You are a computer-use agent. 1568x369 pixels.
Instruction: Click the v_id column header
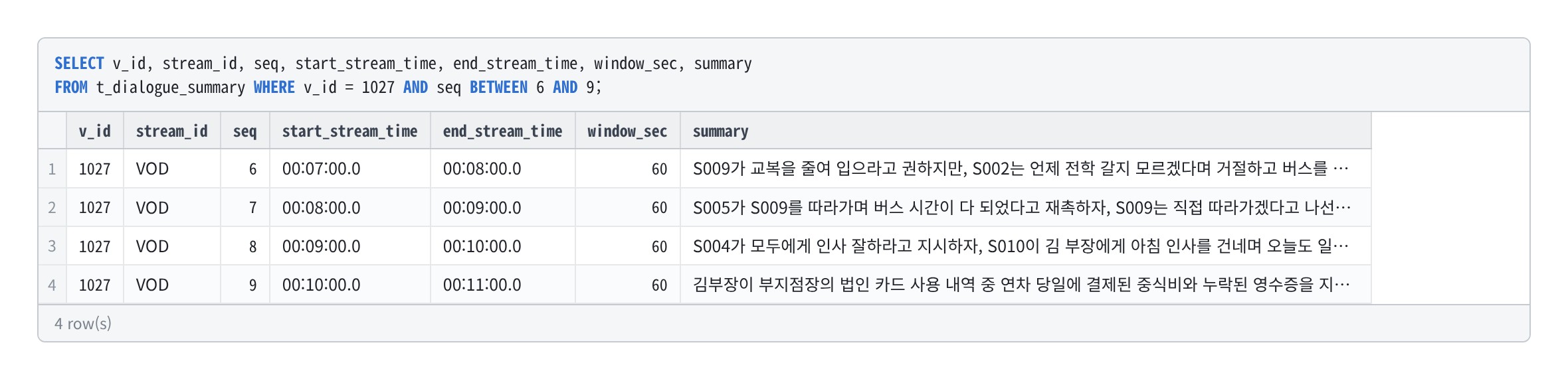(x=95, y=131)
